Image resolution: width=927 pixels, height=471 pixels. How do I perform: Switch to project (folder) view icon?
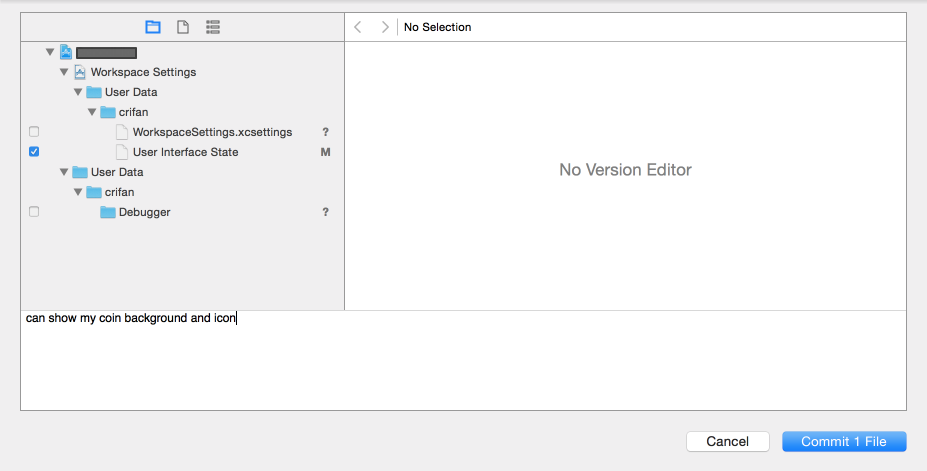point(153,27)
